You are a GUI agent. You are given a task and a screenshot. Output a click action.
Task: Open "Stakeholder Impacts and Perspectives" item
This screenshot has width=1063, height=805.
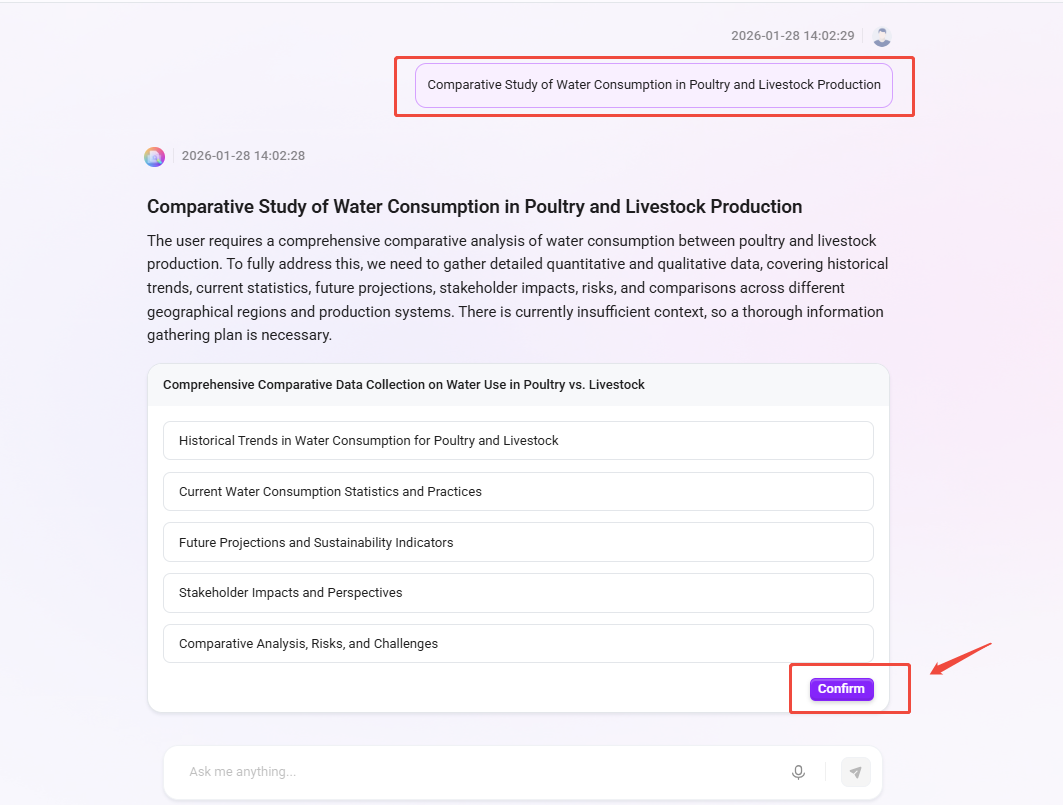click(518, 593)
